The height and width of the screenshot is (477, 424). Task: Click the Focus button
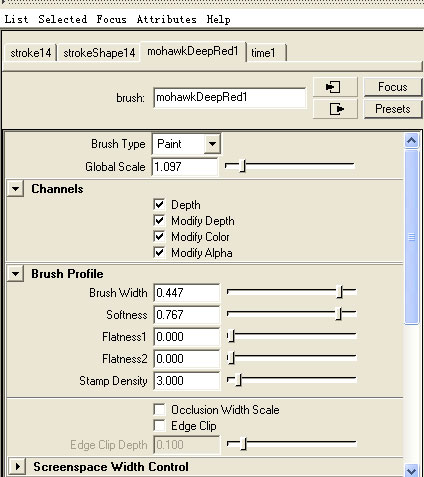[393, 87]
